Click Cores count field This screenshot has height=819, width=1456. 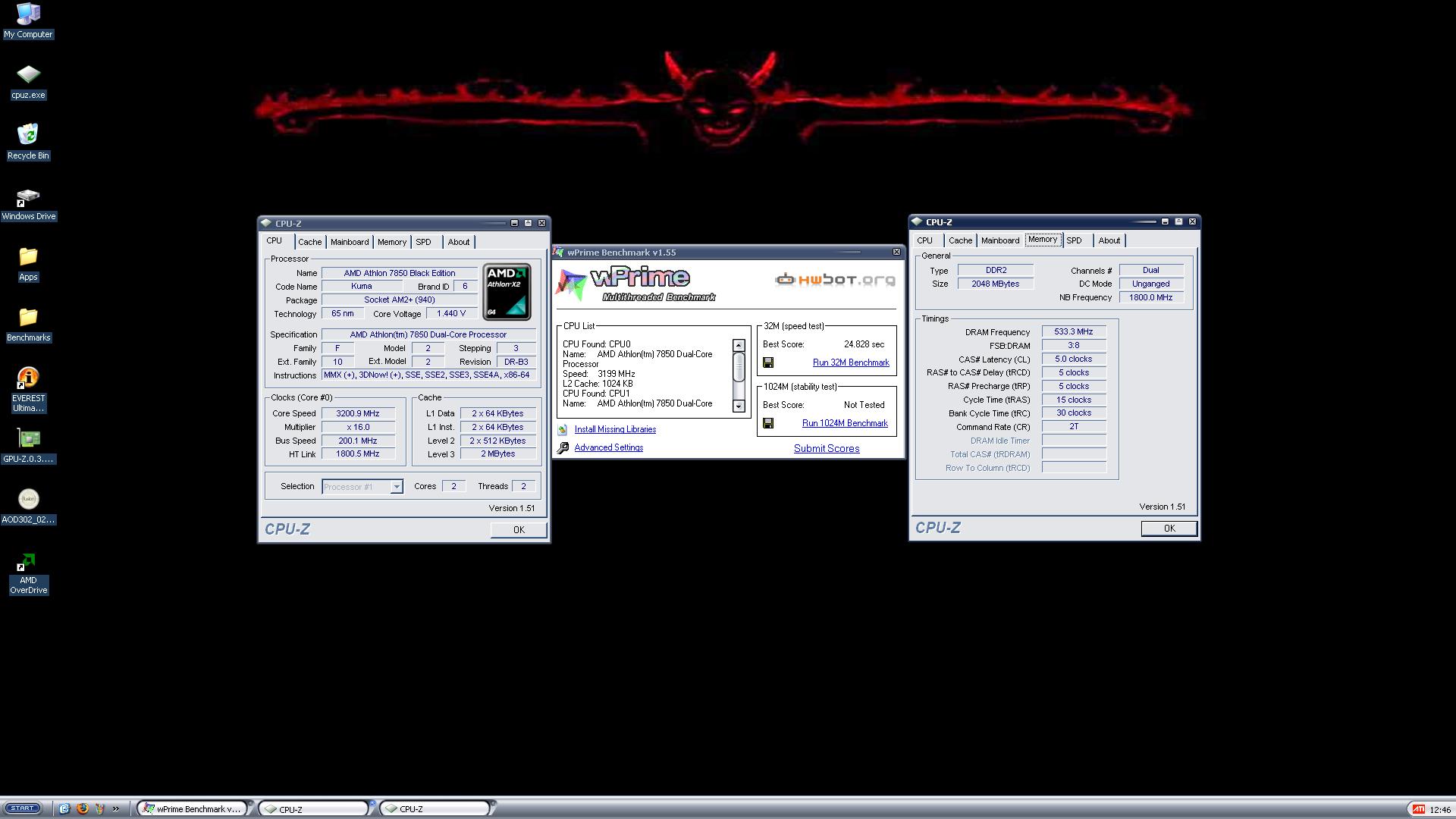point(453,486)
